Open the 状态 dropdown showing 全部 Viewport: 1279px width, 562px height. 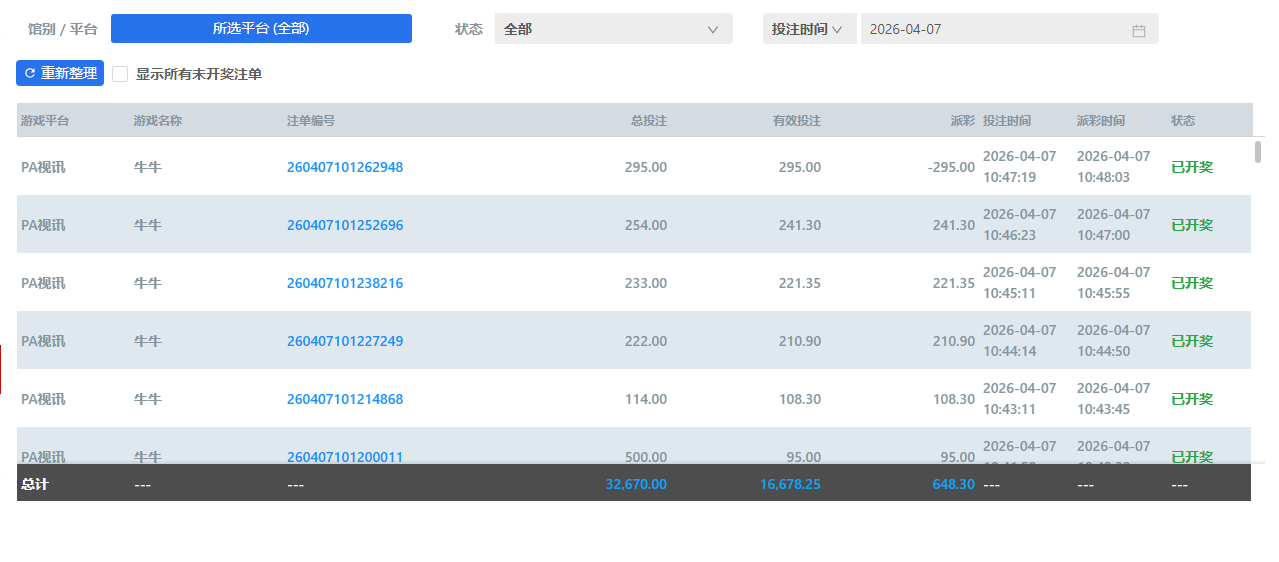[613, 29]
